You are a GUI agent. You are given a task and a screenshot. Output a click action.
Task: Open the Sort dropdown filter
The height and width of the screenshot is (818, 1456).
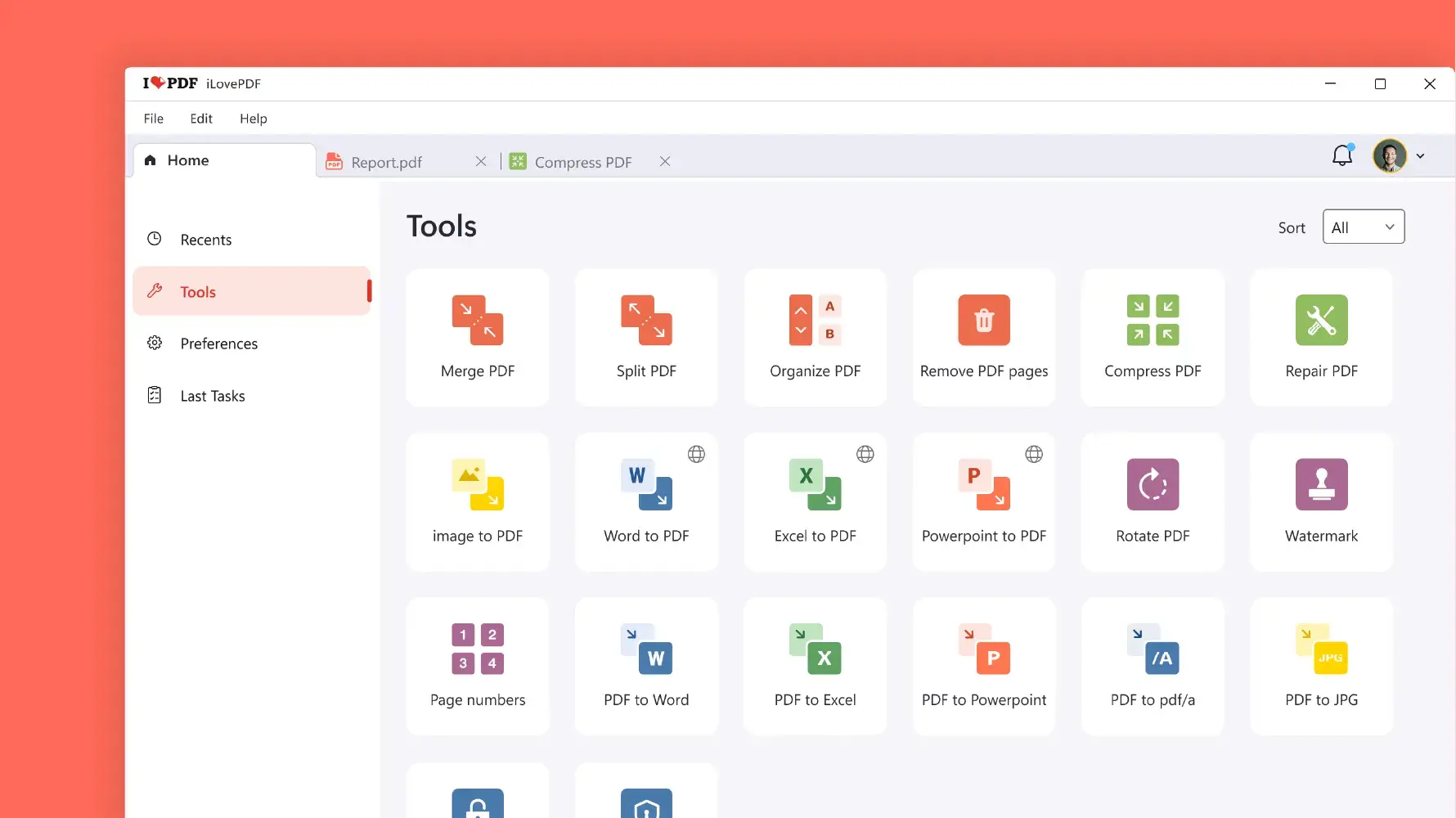point(1363,227)
